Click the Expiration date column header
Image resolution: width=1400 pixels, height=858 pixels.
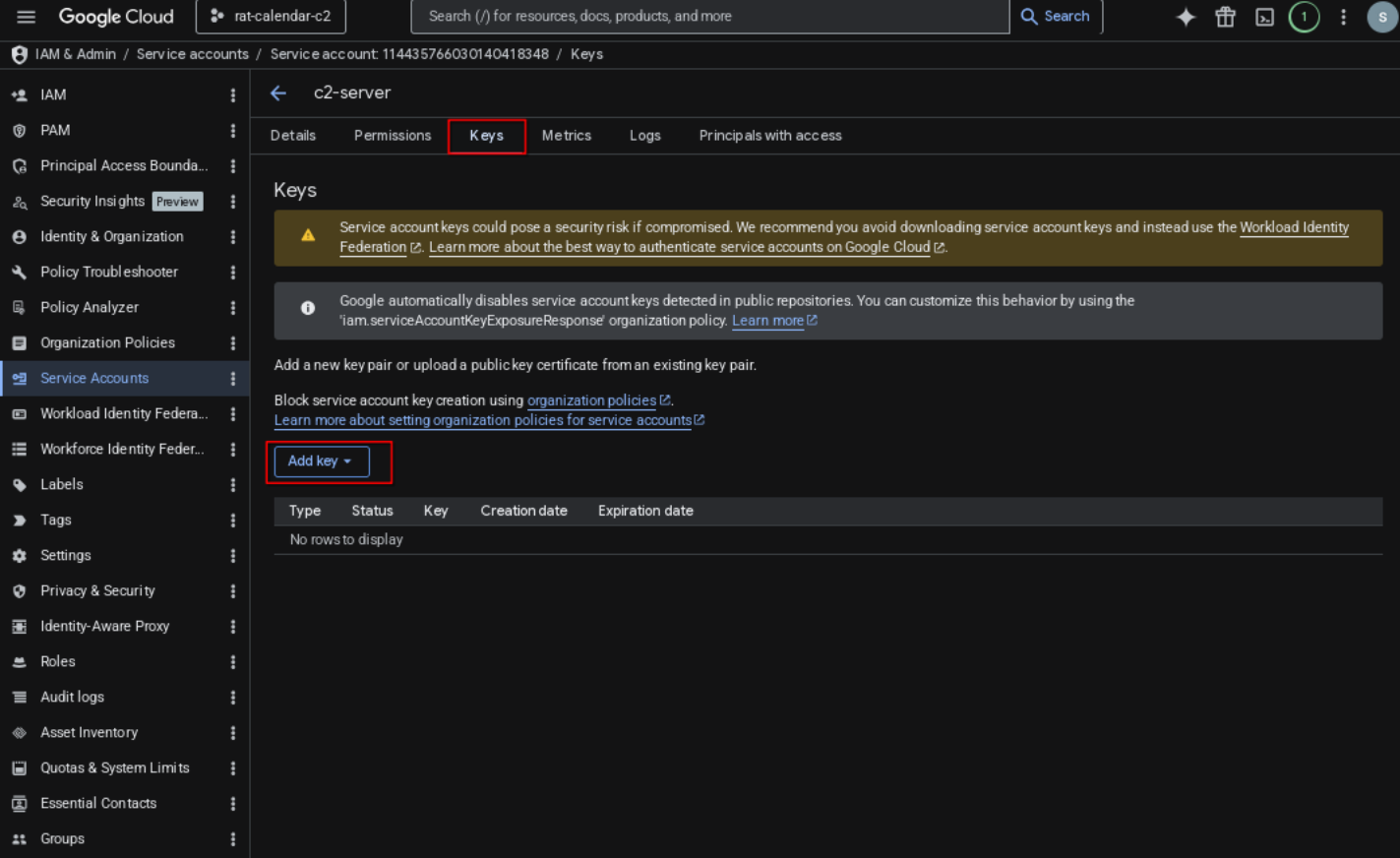click(645, 511)
